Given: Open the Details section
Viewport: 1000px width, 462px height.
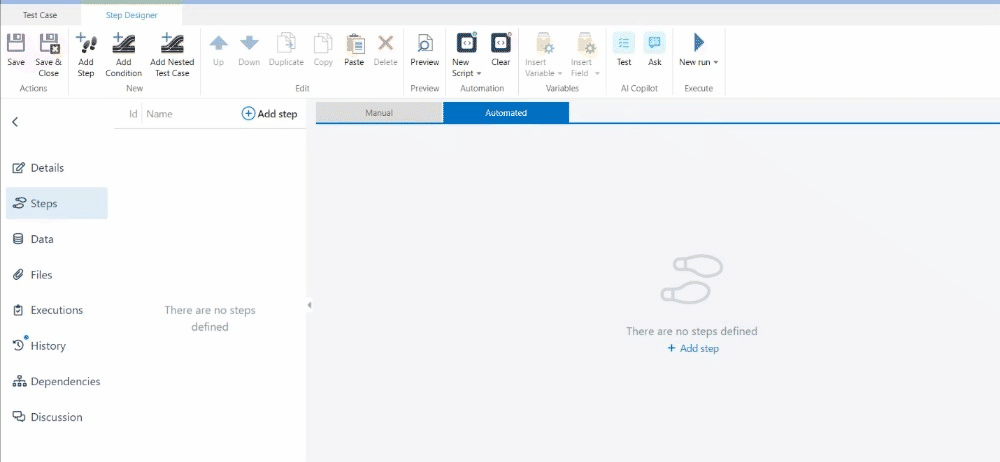Looking at the screenshot, I should coord(47,168).
